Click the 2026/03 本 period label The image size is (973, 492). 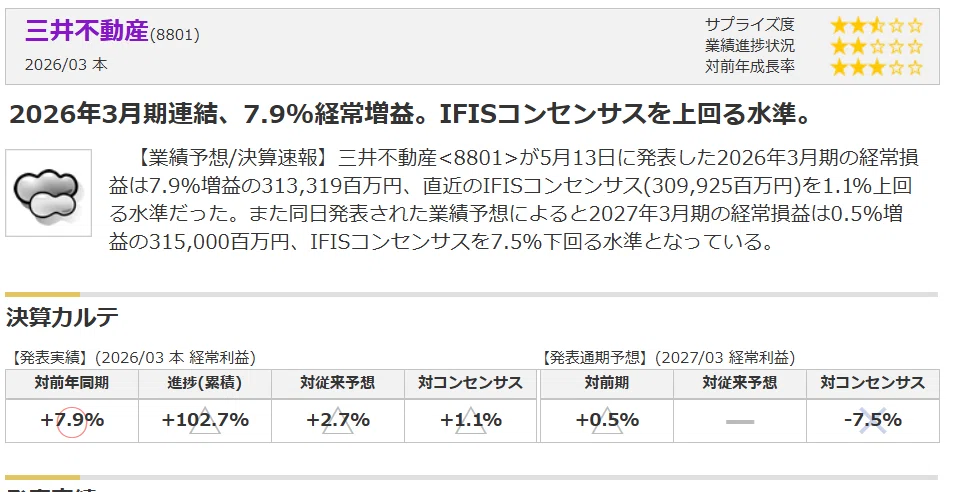pos(66,65)
